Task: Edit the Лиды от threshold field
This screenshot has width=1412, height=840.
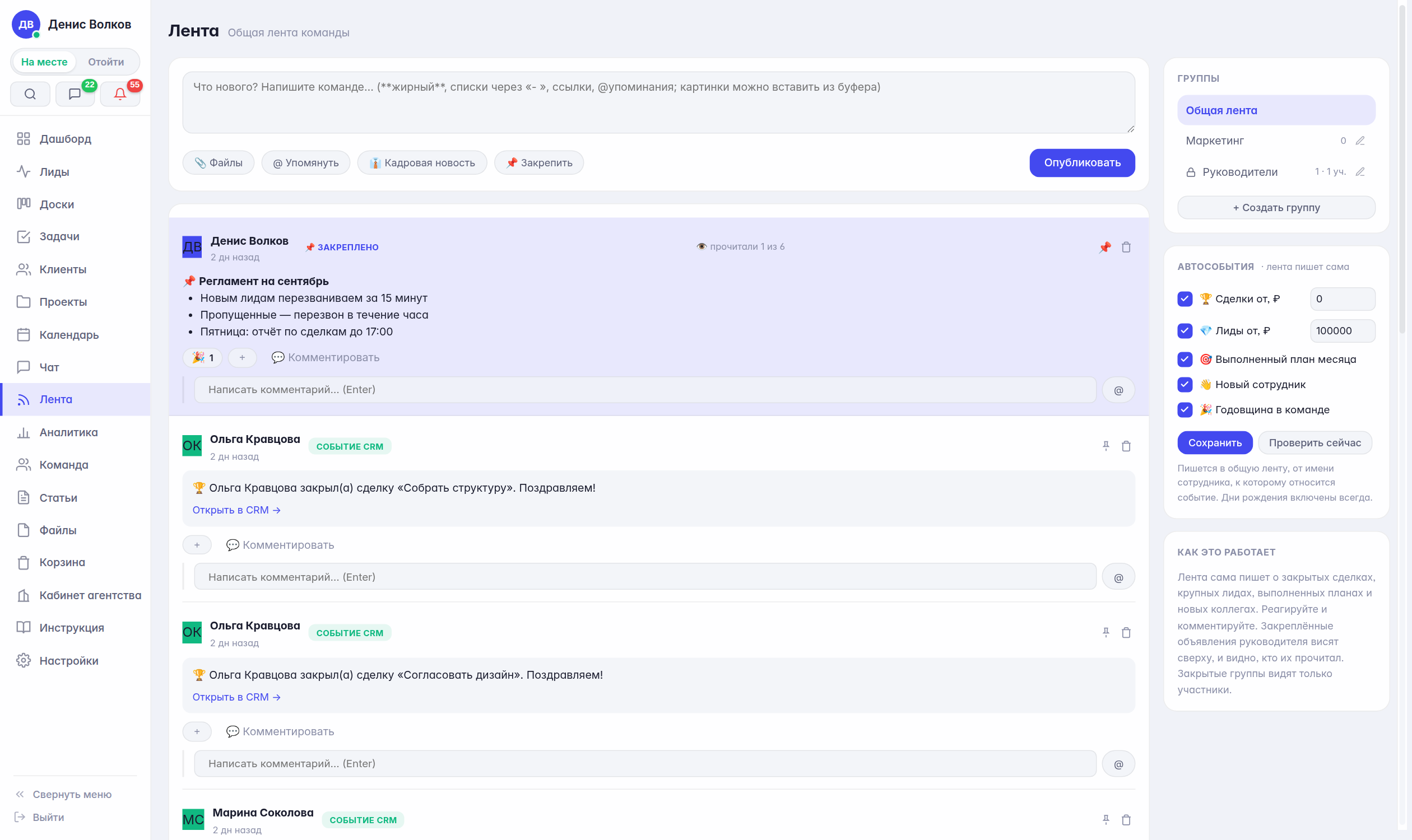Action: pyautogui.click(x=1343, y=330)
